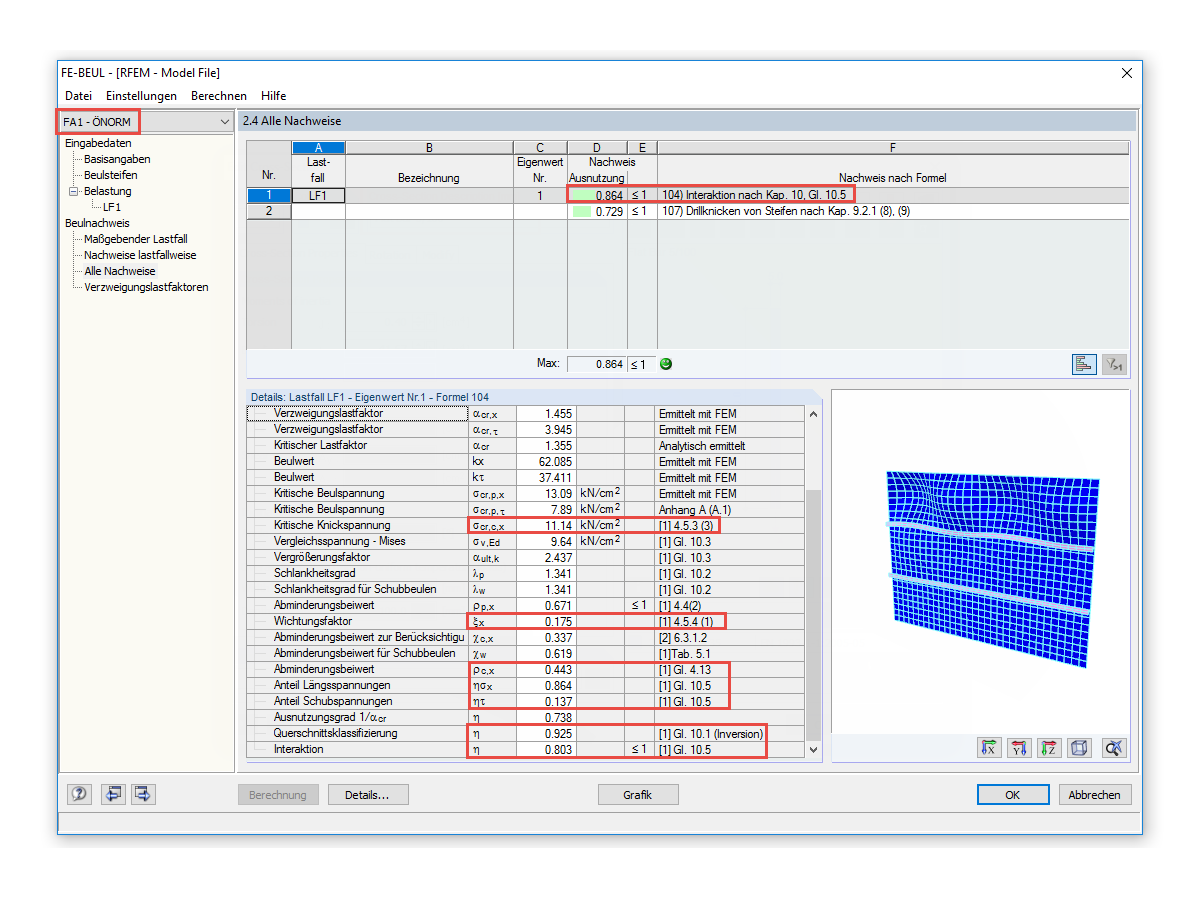Screen dimensions: 1200x900
Task: Click '107) Drillknicken von Steifen' cell
Action: pyautogui.click(x=893, y=212)
